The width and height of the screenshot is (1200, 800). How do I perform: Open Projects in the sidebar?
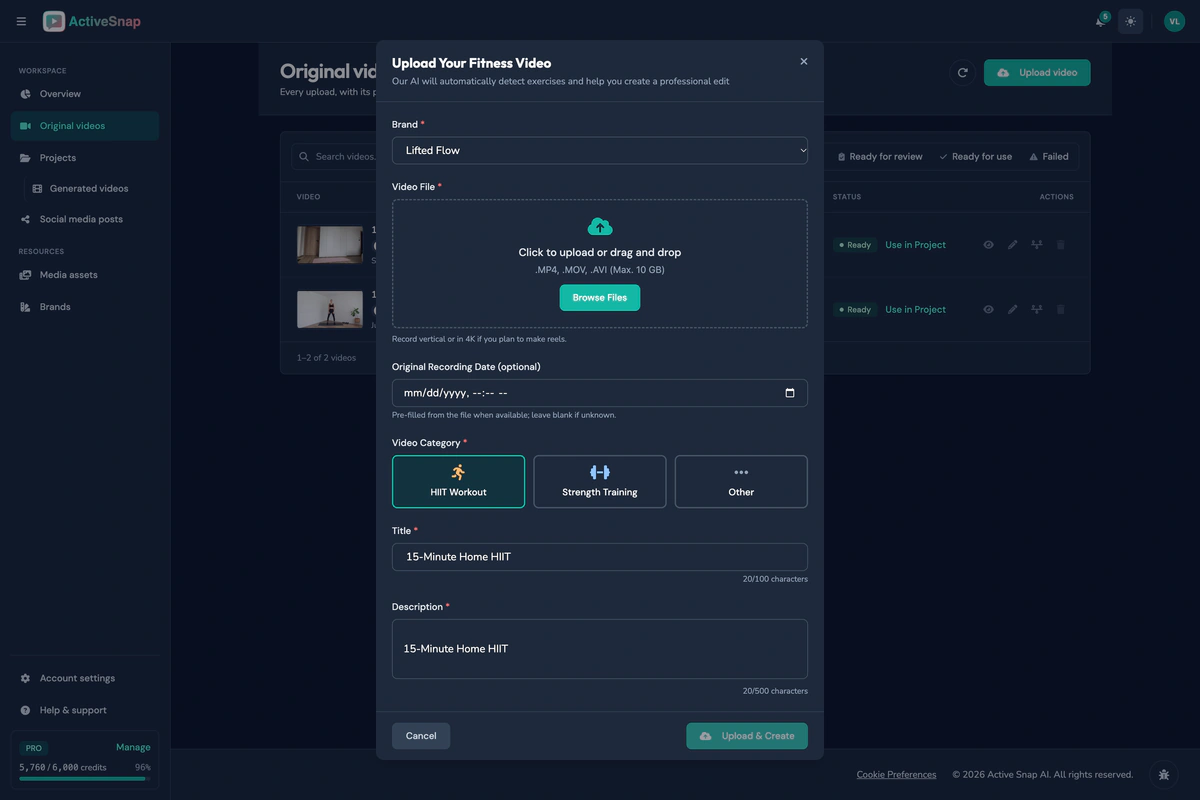(x=85, y=158)
